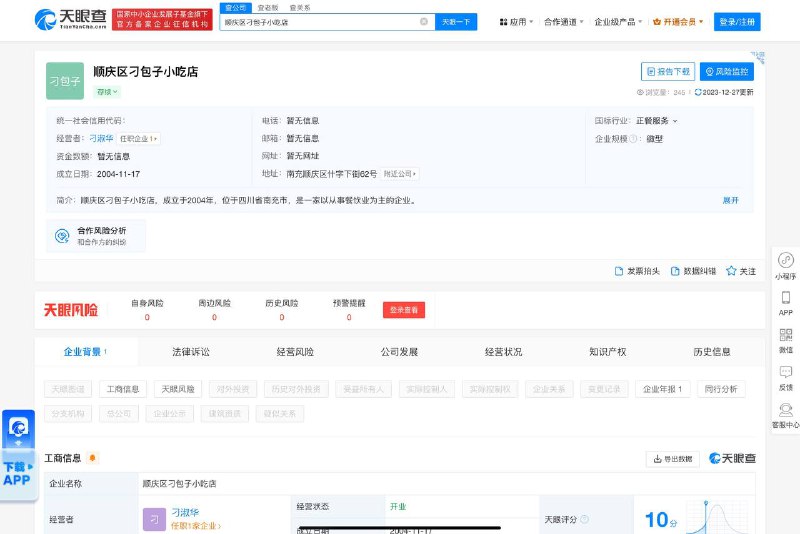Click the refresh icon beside 2023-12-27更新

697,92
